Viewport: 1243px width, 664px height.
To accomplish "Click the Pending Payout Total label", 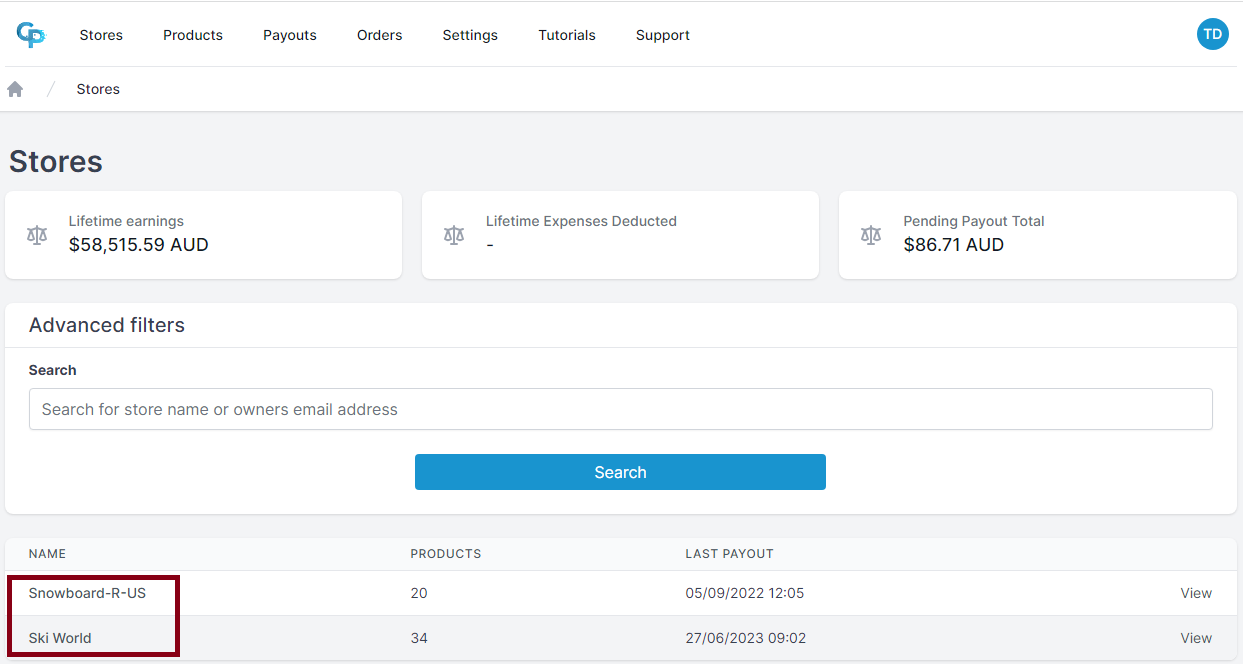I will (974, 221).
